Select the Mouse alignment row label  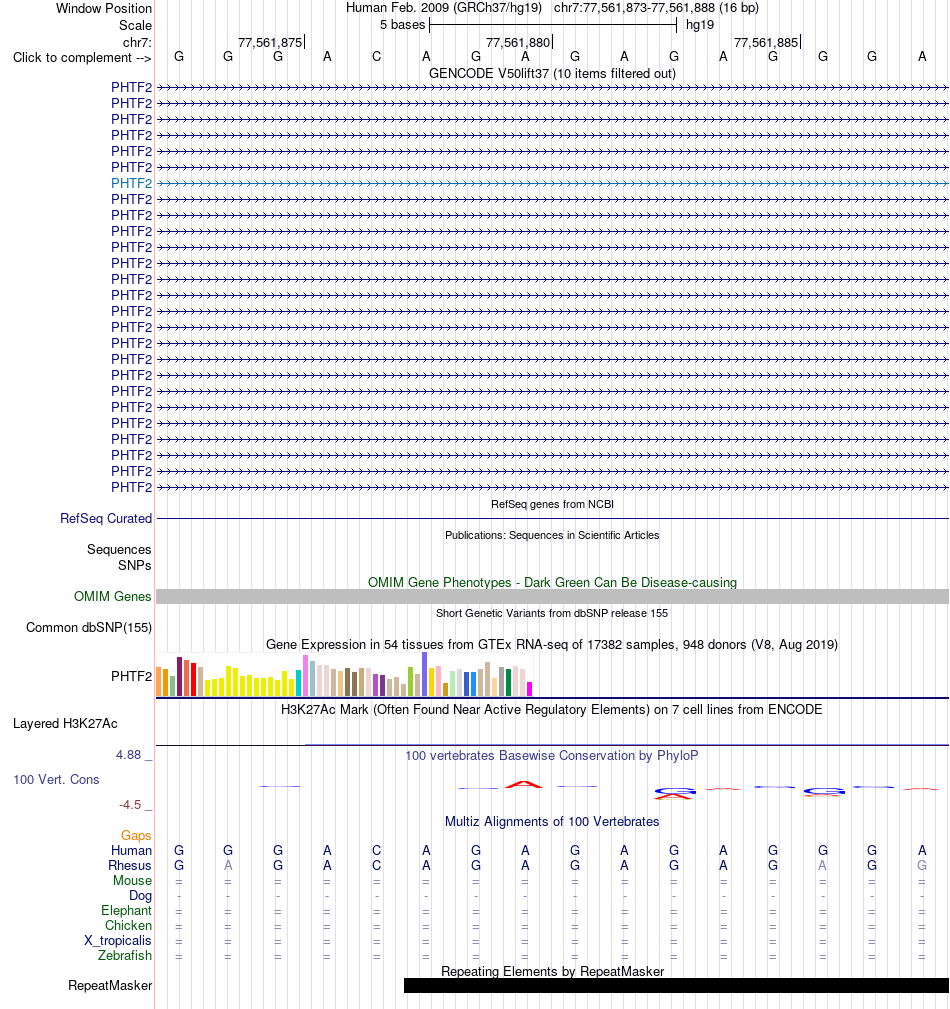click(133, 880)
